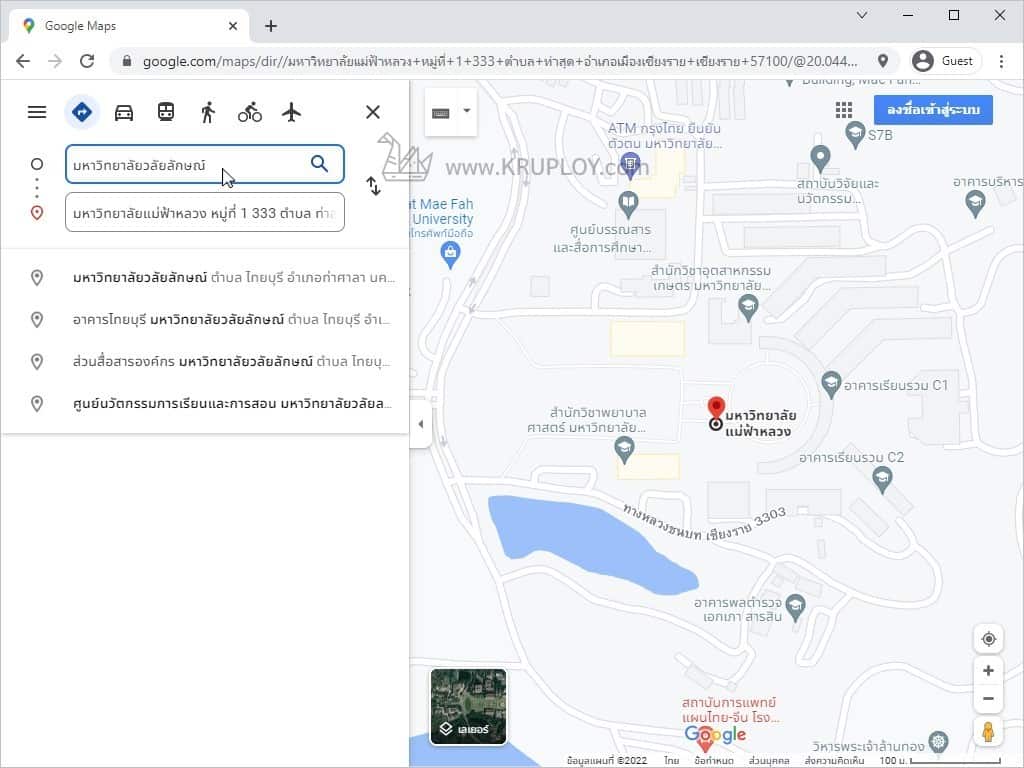This screenshot has height=768, width=1024.
Task: Close the directions panel
Action: pos(373,112)
